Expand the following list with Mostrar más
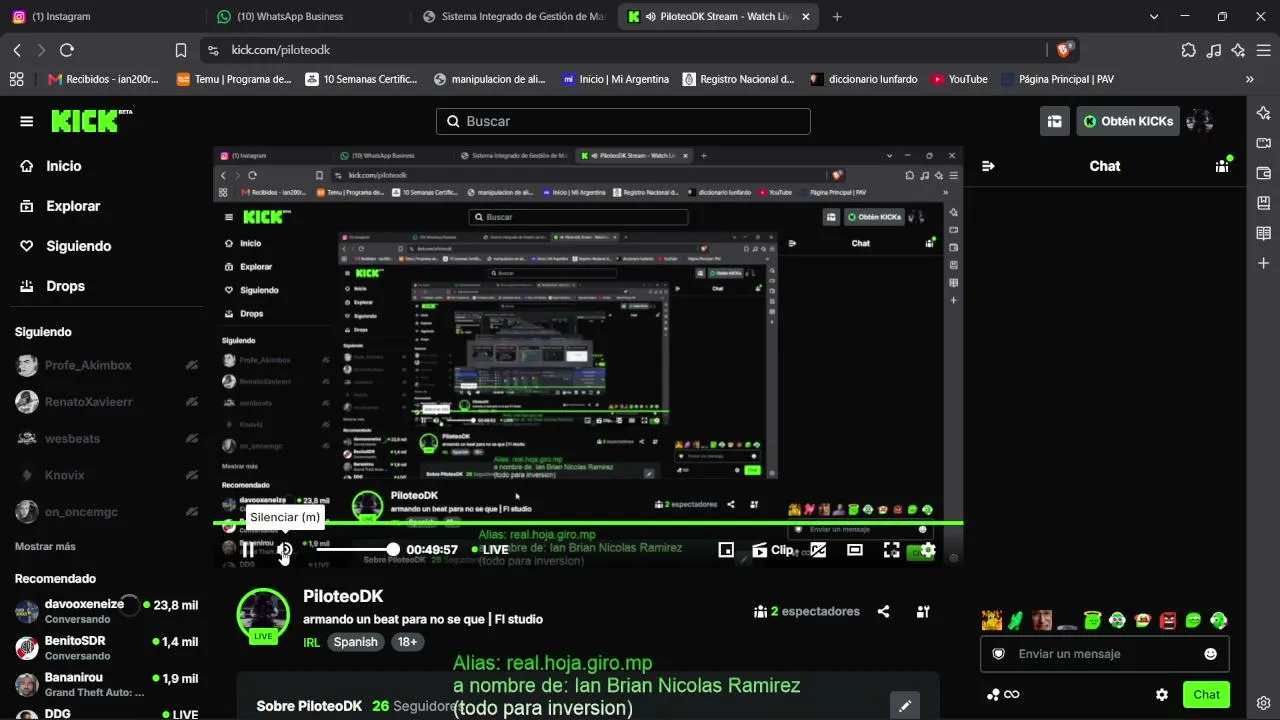This screenshot has height=720, width=1280. (x=45, y=547)
